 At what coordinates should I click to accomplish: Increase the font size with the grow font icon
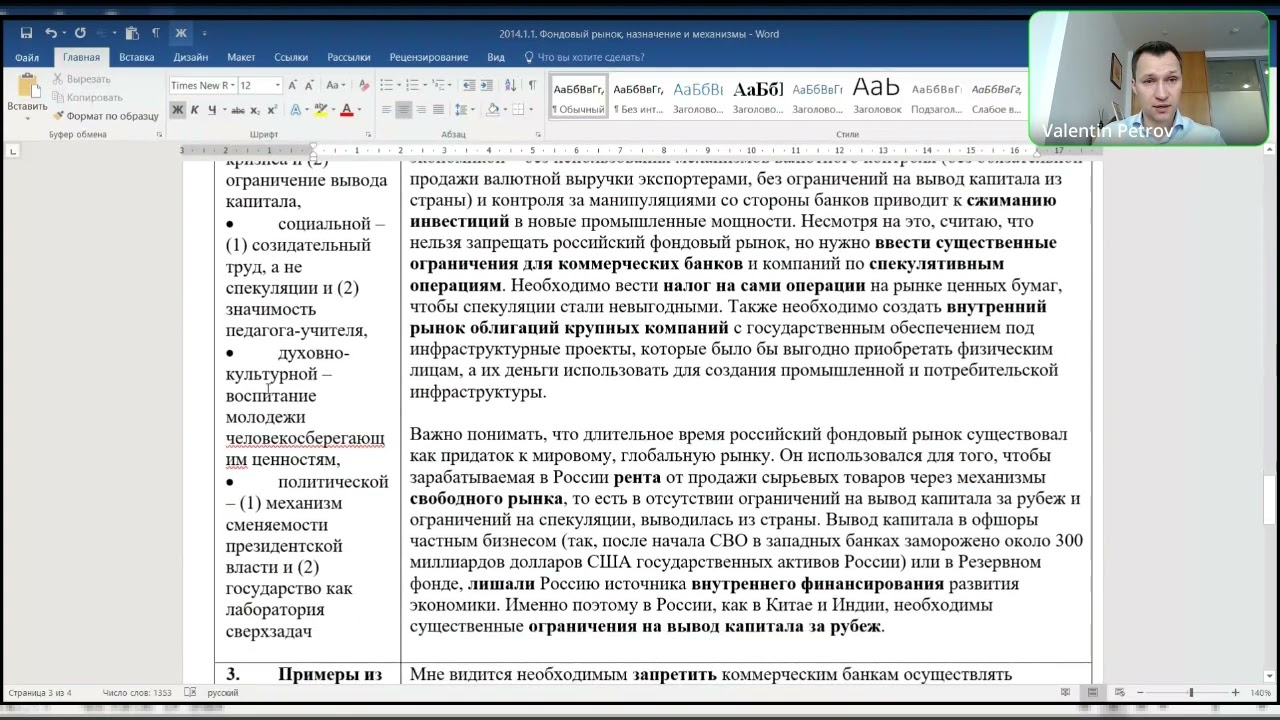[x=292, y=85]
